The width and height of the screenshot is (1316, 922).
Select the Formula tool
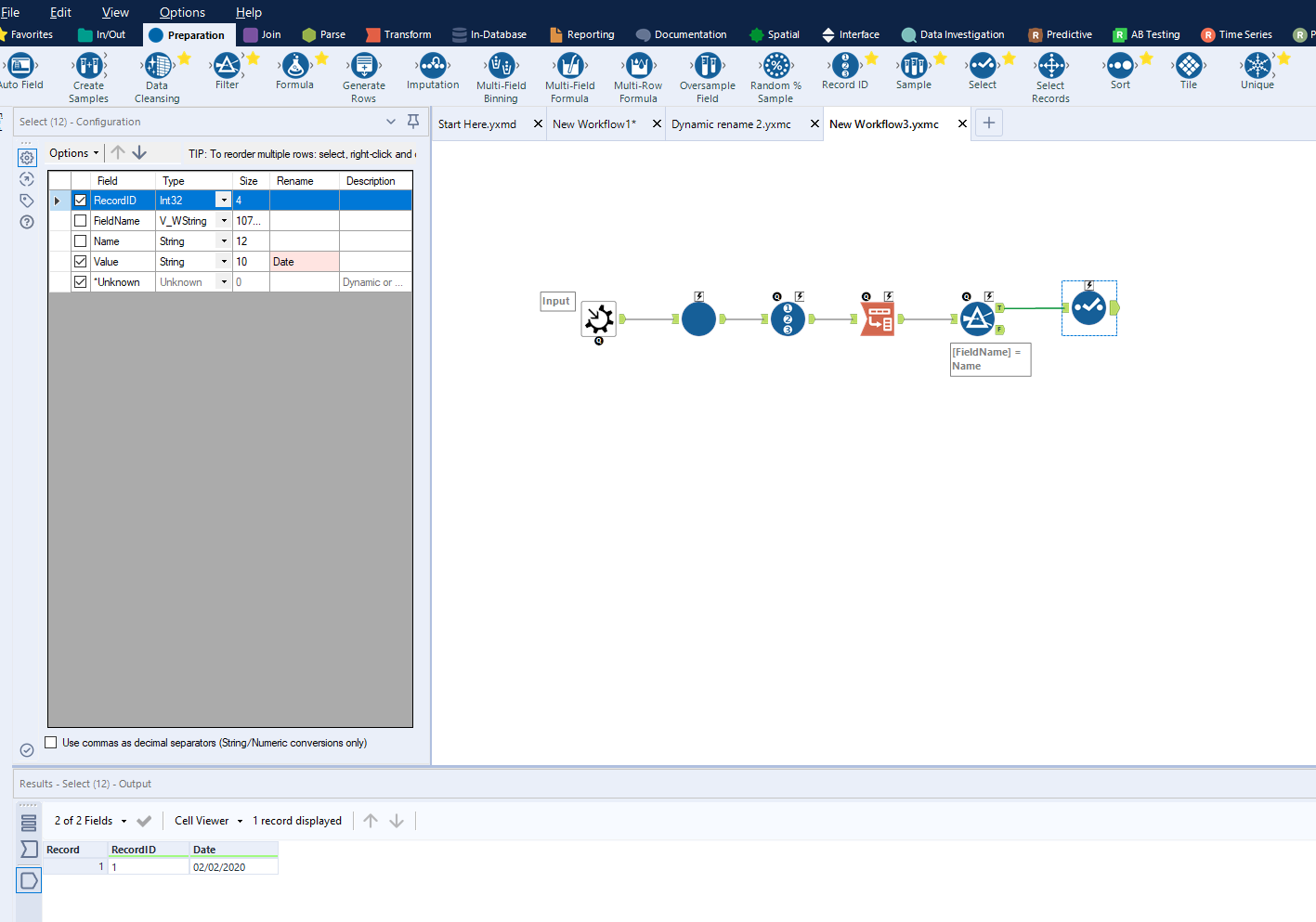[294, 68]
